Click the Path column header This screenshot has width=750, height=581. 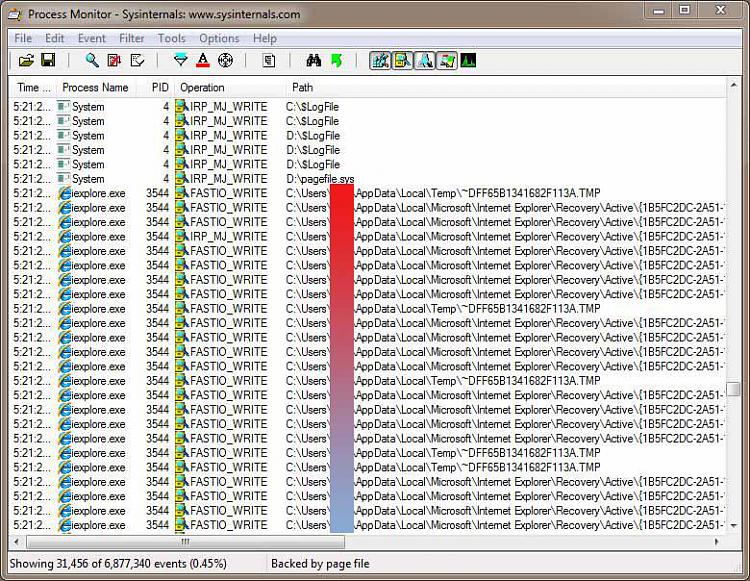(506, 88)
